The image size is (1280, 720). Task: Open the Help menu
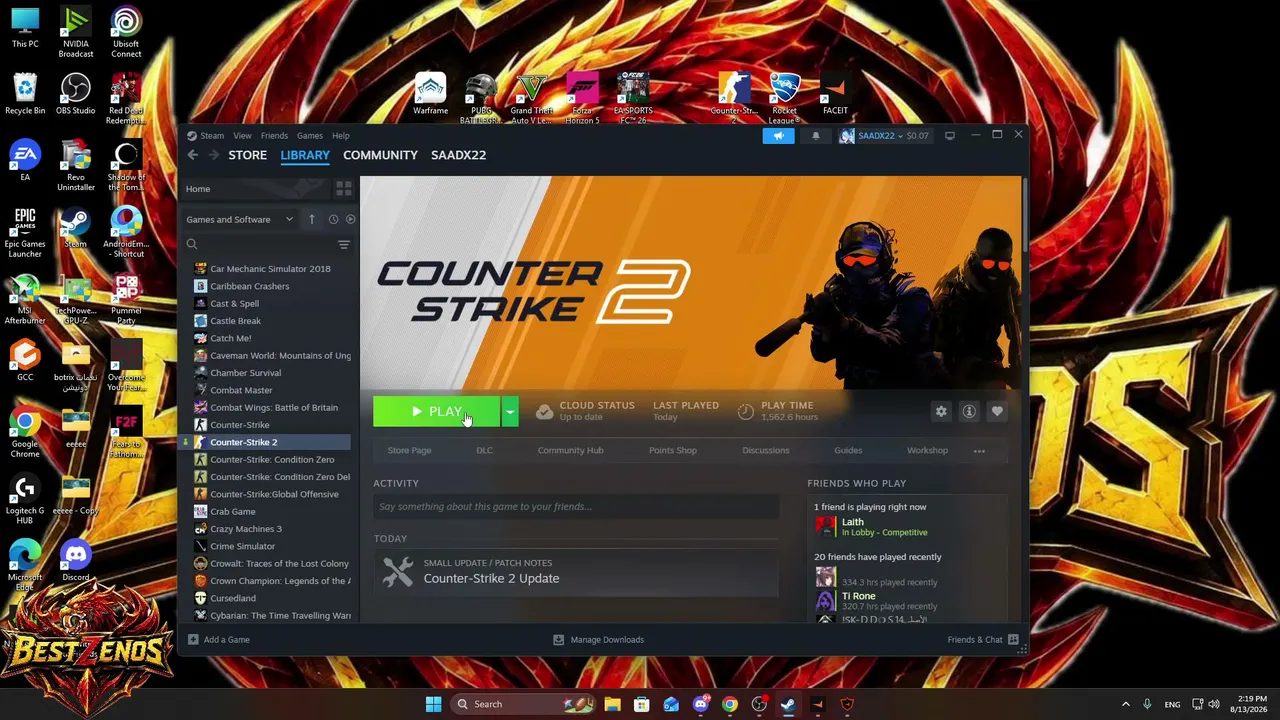tap(340, 136)
